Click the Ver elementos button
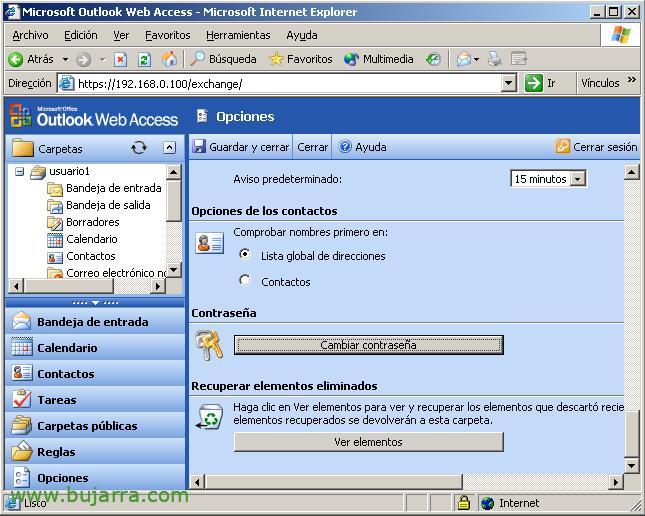Screen dimensions: 645x516 (x=369, y=442)
